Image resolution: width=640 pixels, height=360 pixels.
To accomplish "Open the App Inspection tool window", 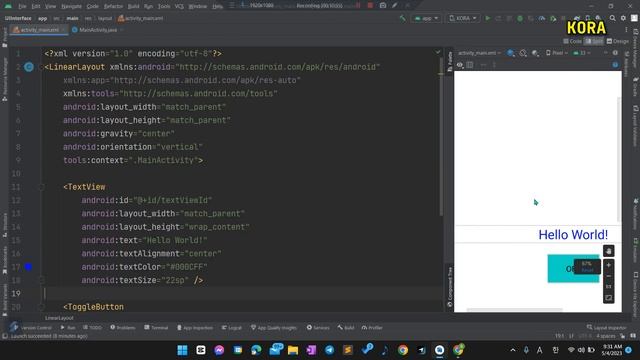I will [x=195, y=327].
